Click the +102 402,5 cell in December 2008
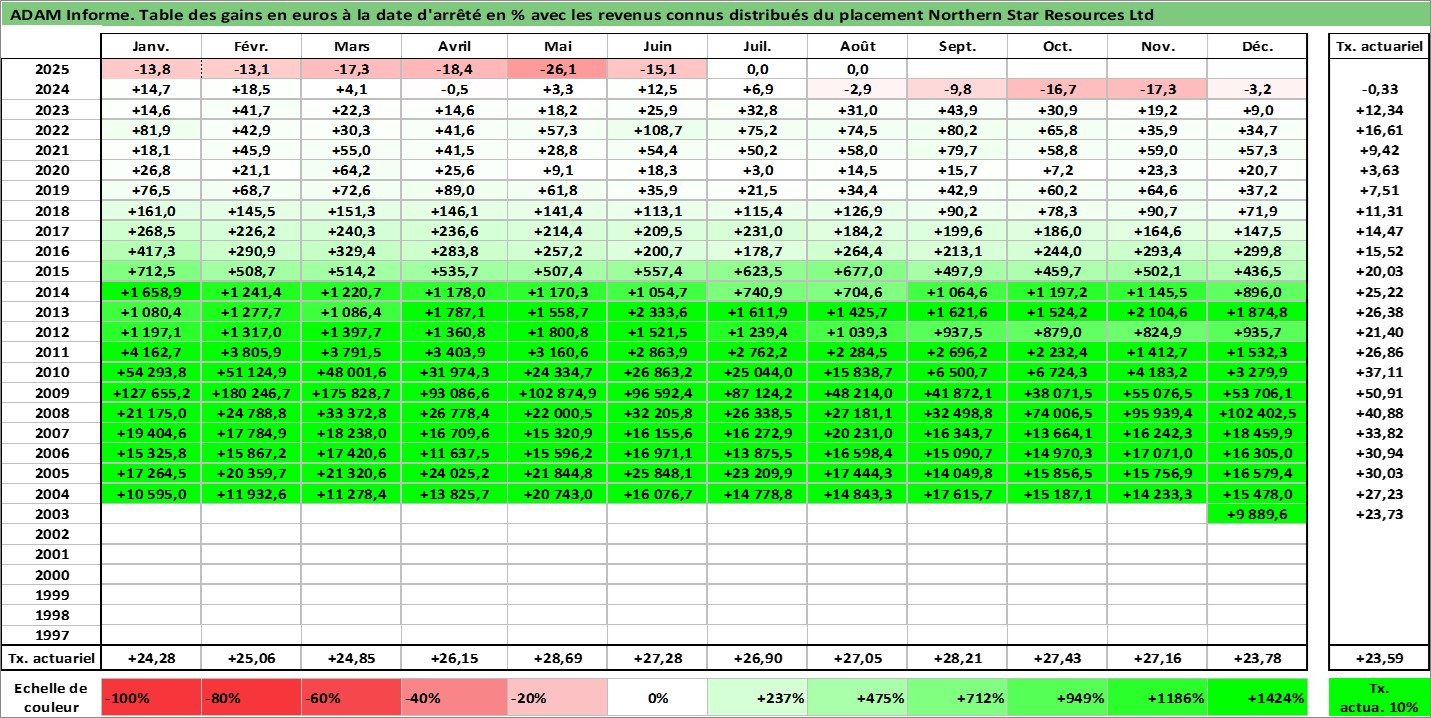Image resolution: width=1431 pixels, height=718 pixels. (1258, 413)
